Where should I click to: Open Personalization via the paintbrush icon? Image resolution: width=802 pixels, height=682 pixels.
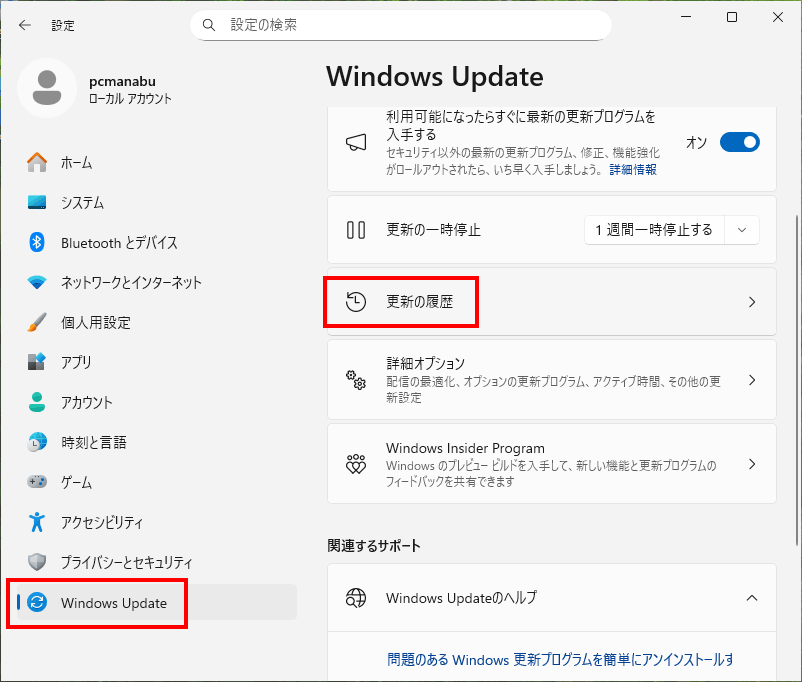(x=37, y=322)
